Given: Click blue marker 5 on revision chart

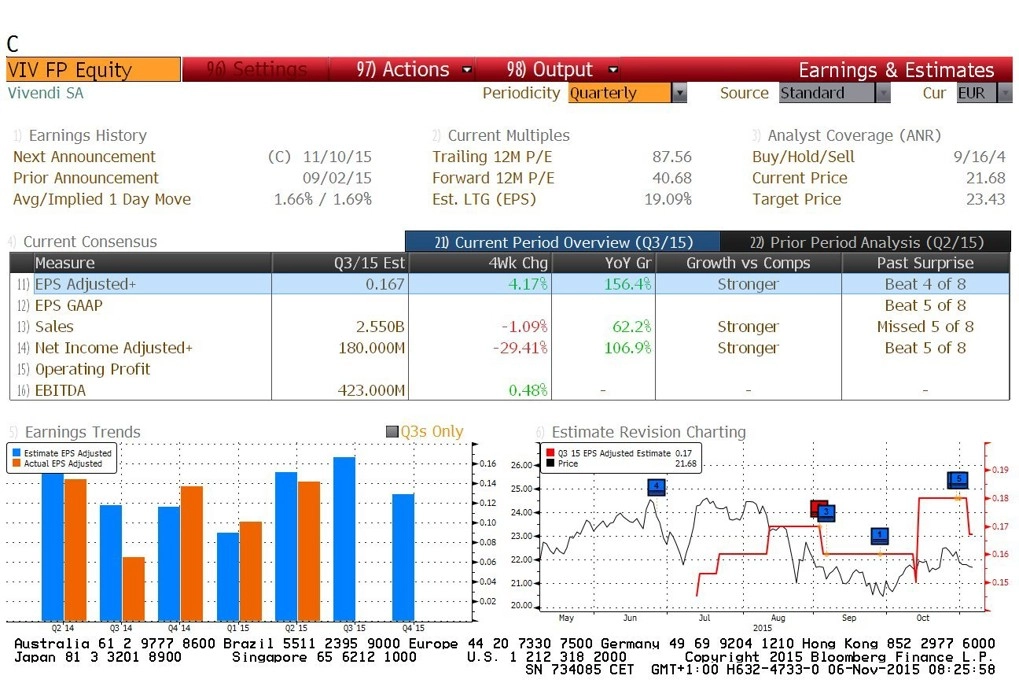Looking at the screenshot, I should [x=959, y=480].
